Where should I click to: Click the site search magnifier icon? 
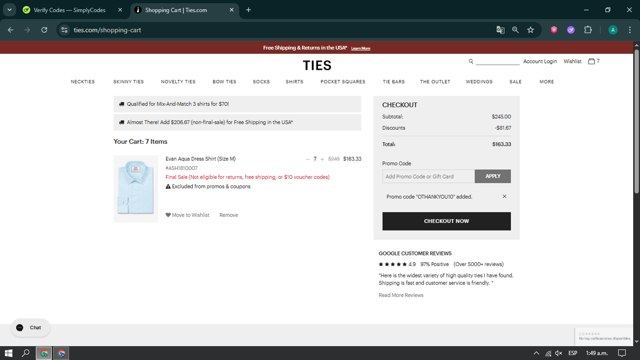point(471,61)
